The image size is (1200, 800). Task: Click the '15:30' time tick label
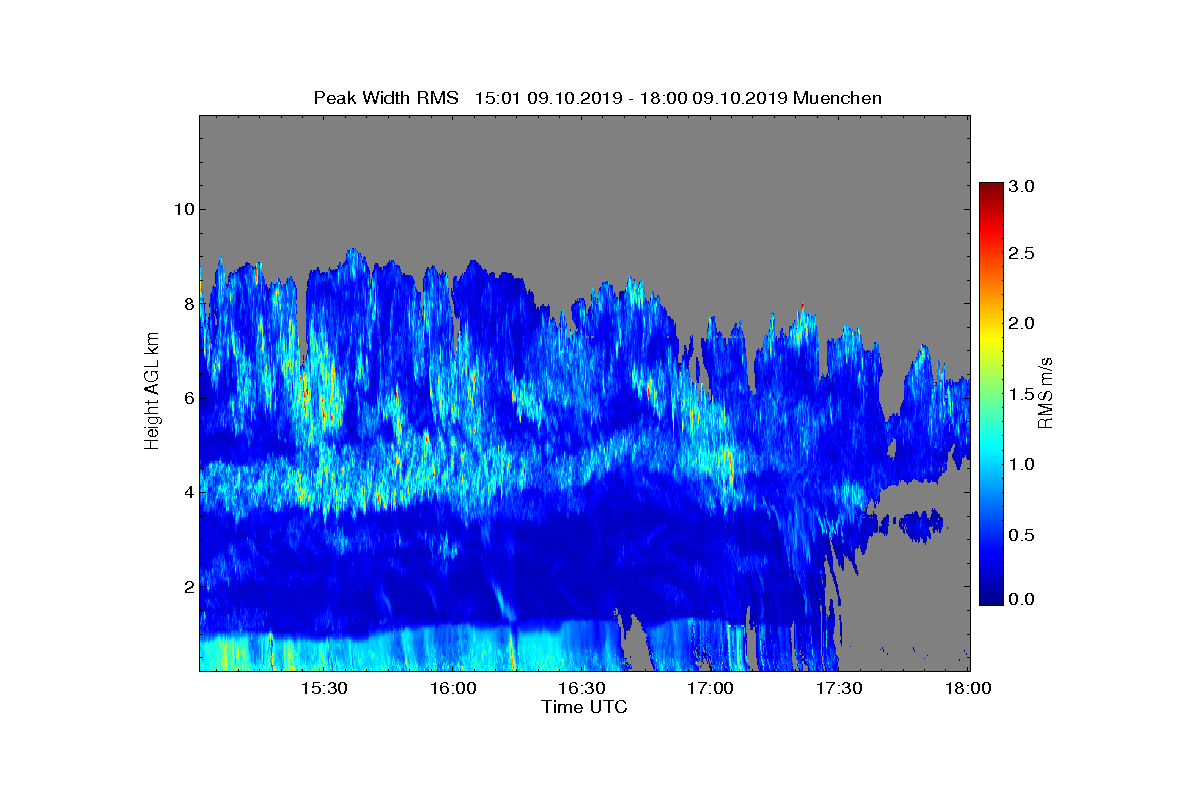[x=324, y=688]
